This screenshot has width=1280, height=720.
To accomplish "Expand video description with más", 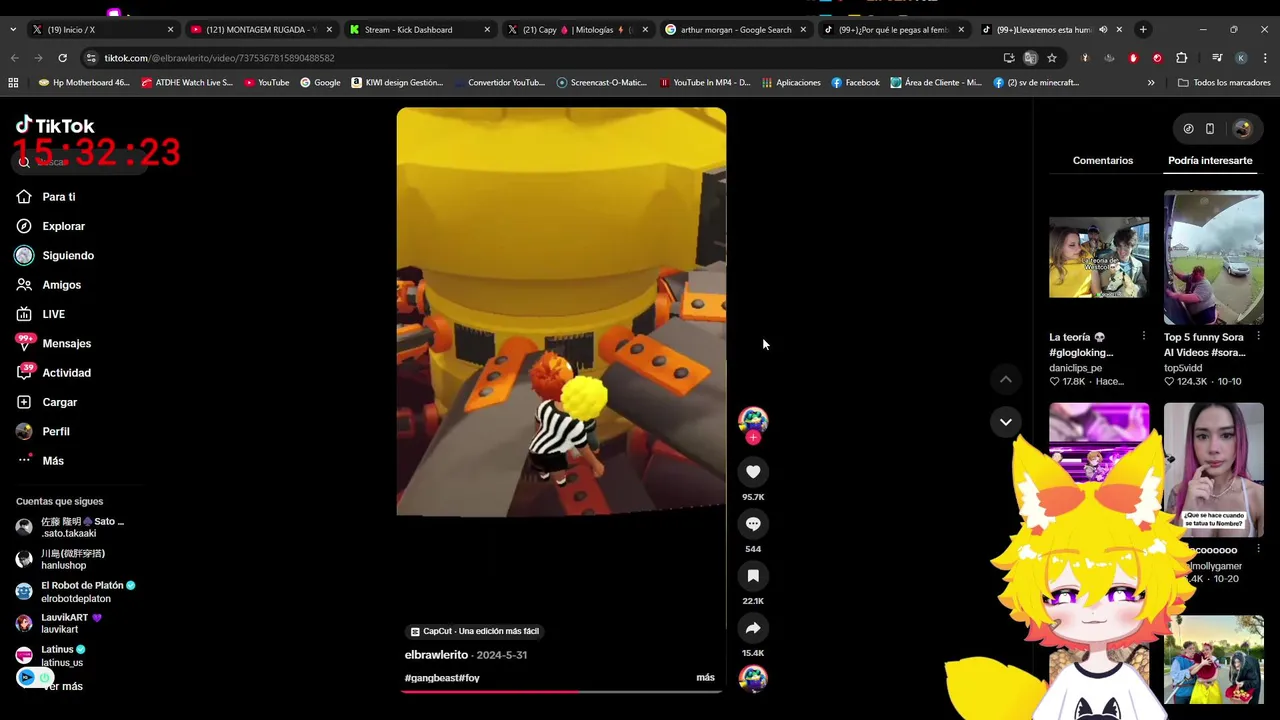I will click(705, 678).
